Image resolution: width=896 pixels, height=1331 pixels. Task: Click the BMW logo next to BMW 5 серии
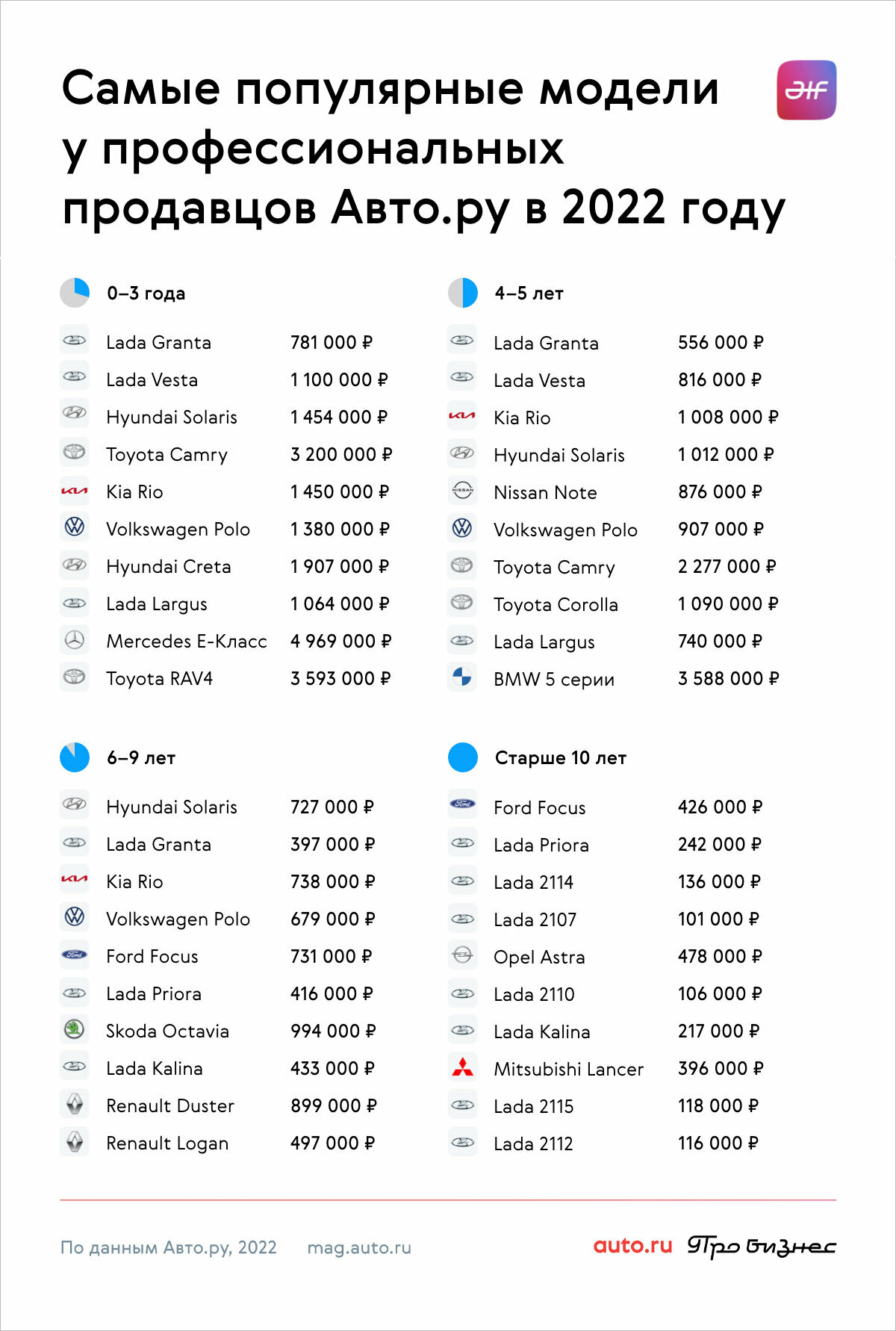tap(462, 677)
